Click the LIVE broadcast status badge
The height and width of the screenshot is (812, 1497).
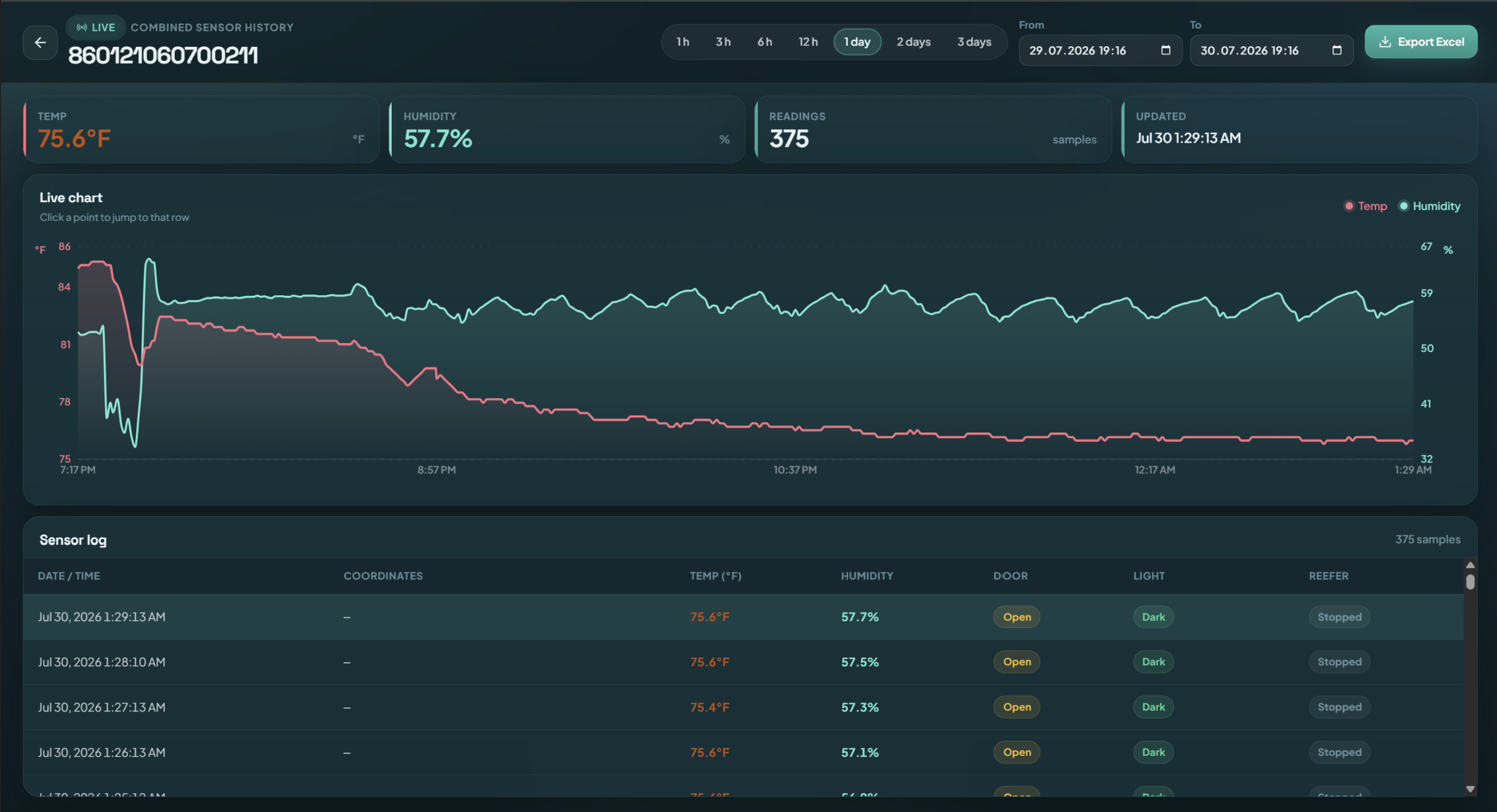click(96, 27)
